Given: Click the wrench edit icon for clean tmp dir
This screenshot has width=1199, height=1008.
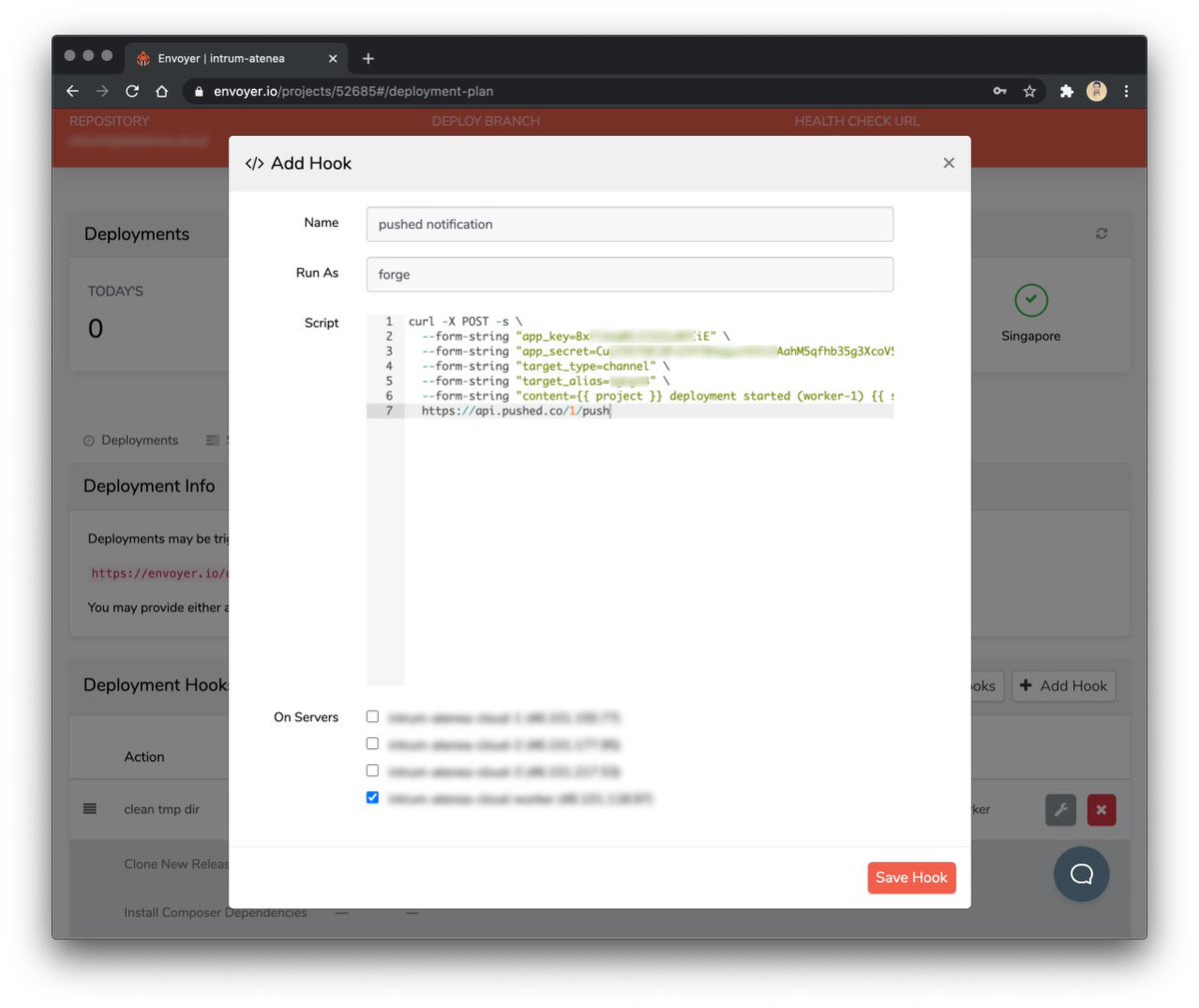Looking at the screenshot, I should pos(1061,809).
